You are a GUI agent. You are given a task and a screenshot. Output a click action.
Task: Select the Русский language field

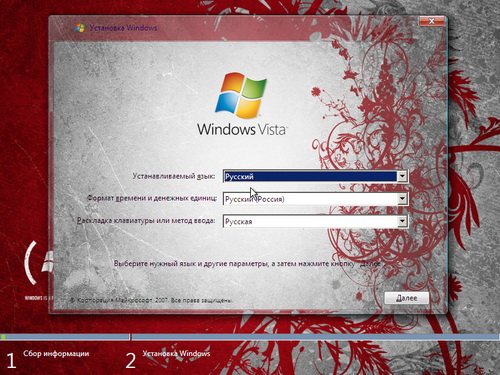[x=315, y=176]
